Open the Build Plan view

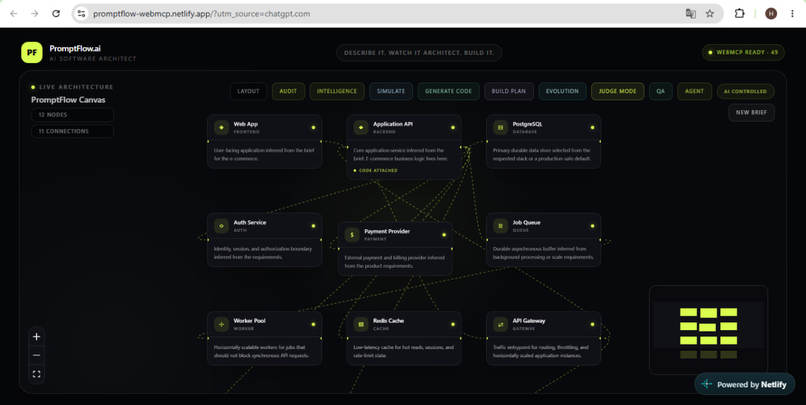pyautogui.click(x=509, y=91)
